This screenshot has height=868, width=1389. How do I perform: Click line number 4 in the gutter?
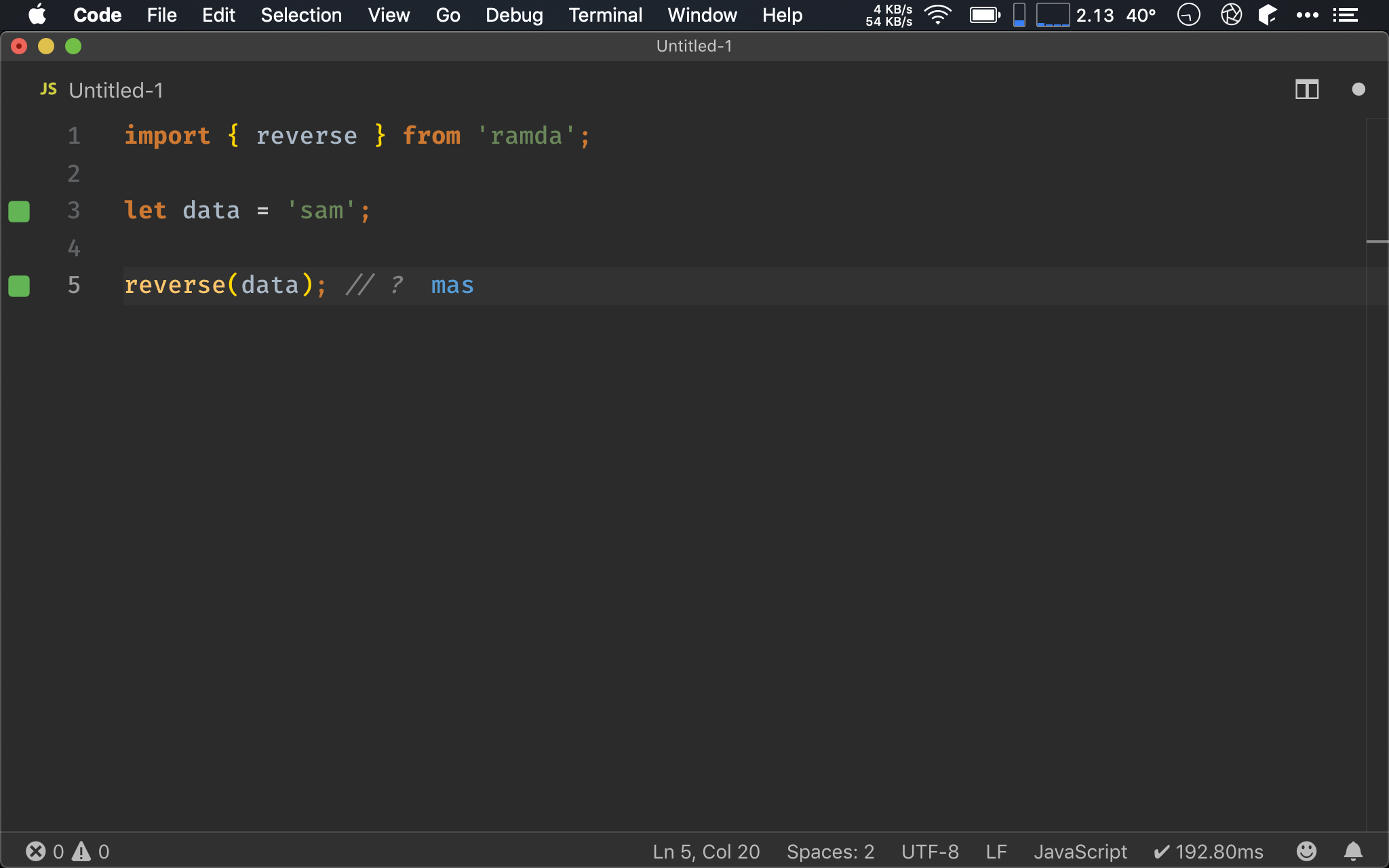tap(74, 249)
